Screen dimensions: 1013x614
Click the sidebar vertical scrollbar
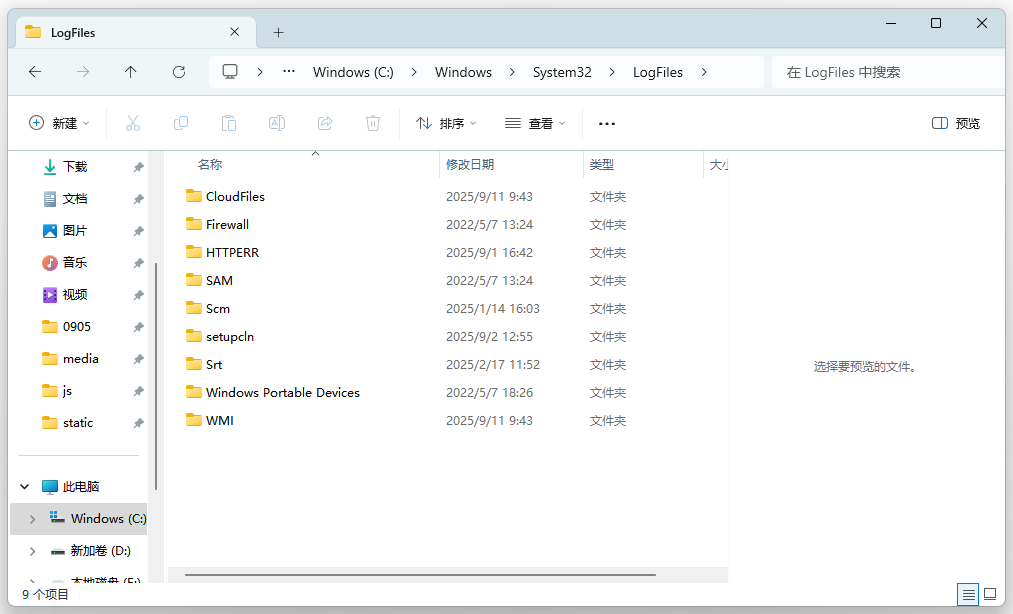pyautogui.click(x=156, y=375)
